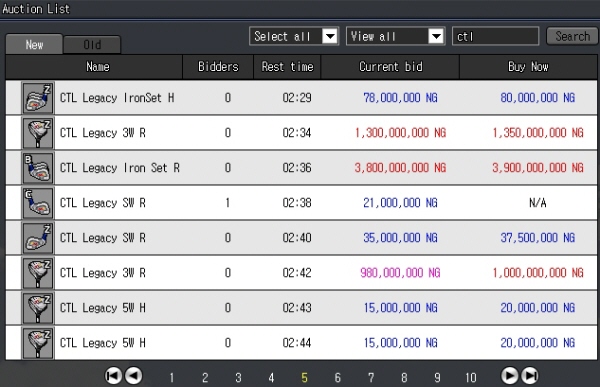This screenshot has height=387, width=600.
Task: Jump to the last page of results
Action: [530, 376]
